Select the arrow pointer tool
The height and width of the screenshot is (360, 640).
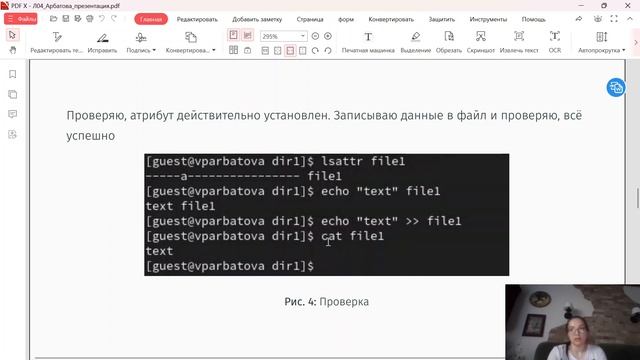click(12, 35)
